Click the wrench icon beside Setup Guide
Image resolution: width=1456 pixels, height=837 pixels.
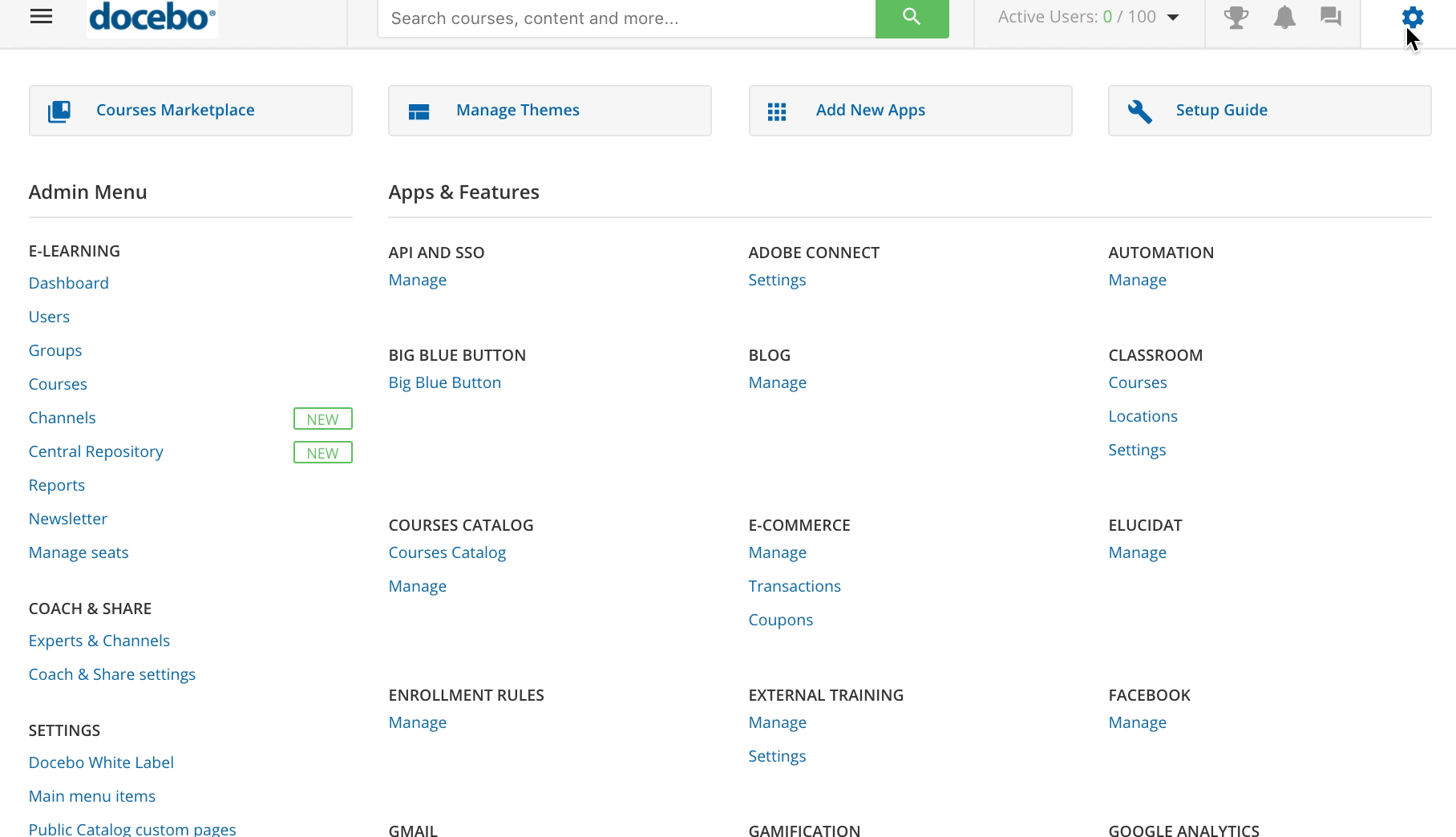pyautogui.click(x=1139, y=109)
